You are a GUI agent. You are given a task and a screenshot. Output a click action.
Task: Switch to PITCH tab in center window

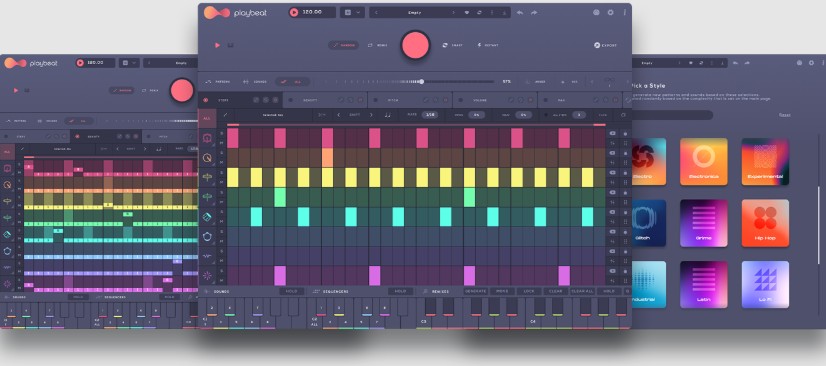(x=410, y=100)
